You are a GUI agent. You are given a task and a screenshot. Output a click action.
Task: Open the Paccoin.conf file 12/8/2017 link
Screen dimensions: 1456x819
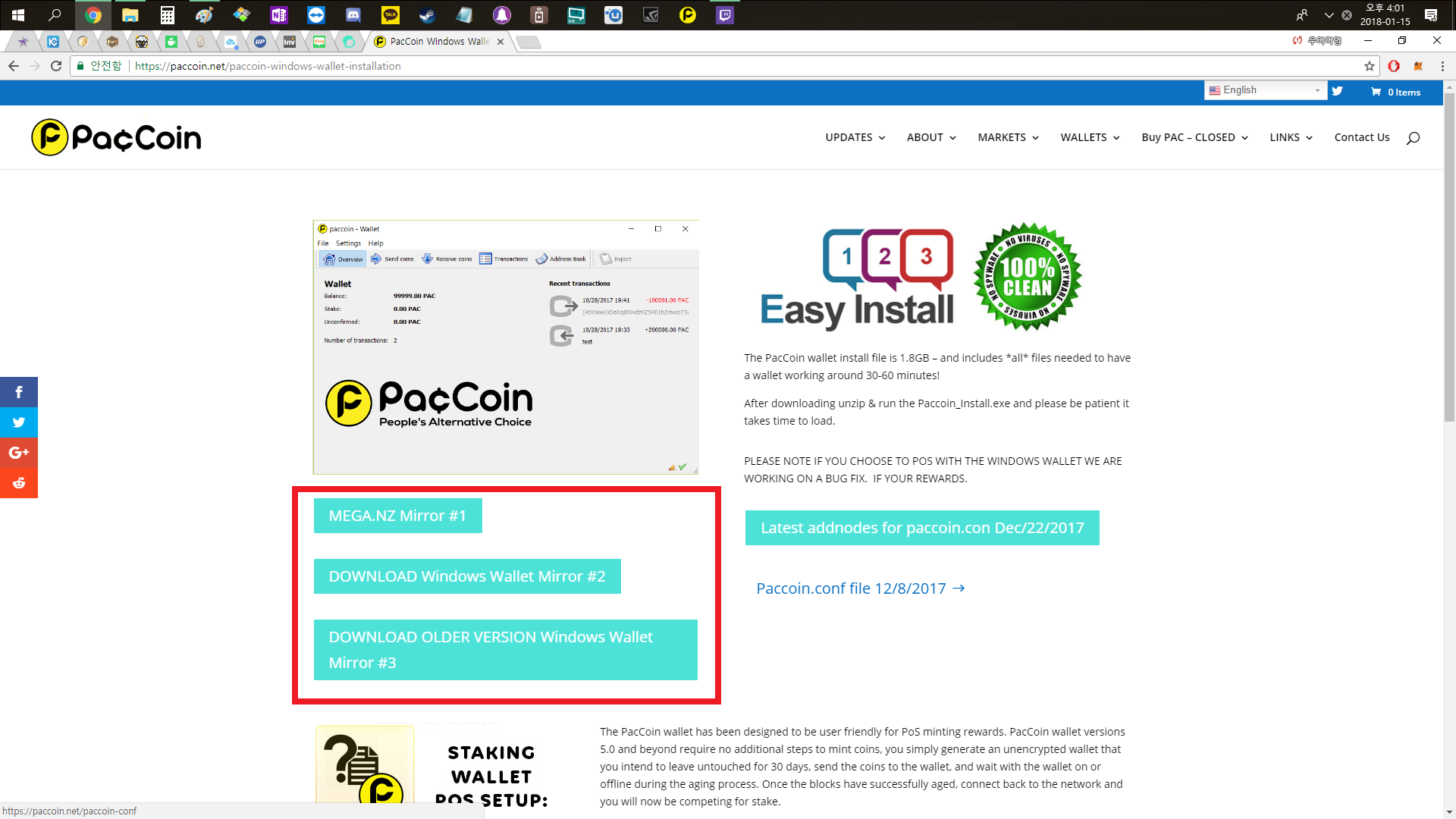[851, 588]
